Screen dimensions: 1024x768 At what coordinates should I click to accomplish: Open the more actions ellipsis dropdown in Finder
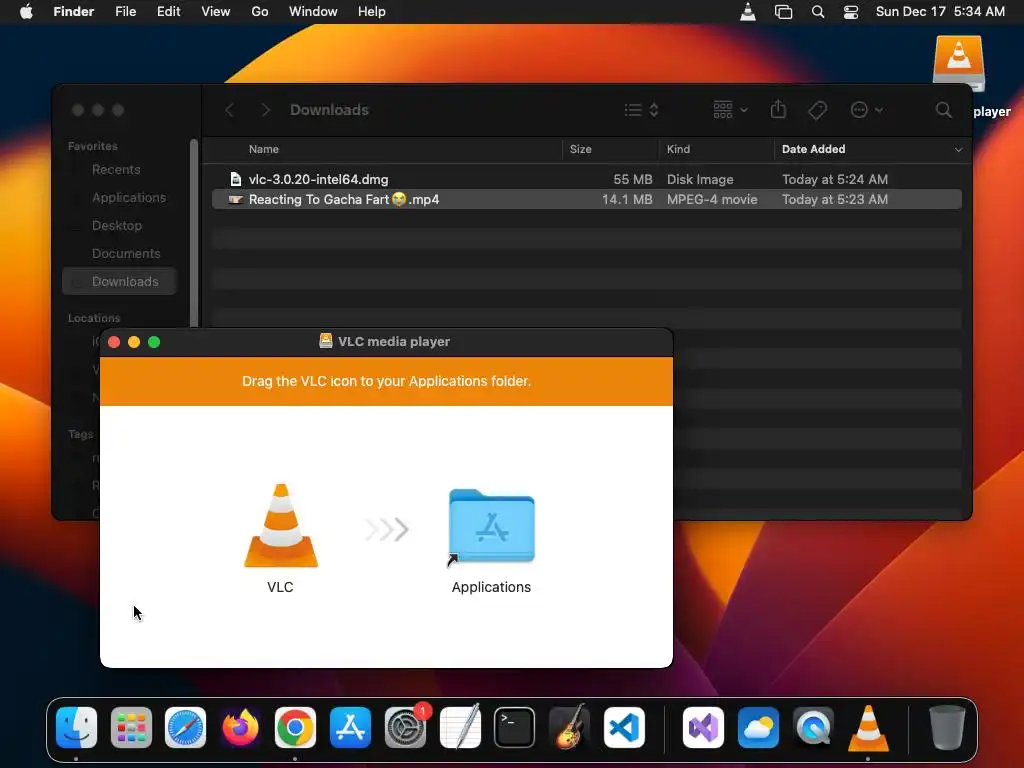pyautogui.click(x=867, y=110)
